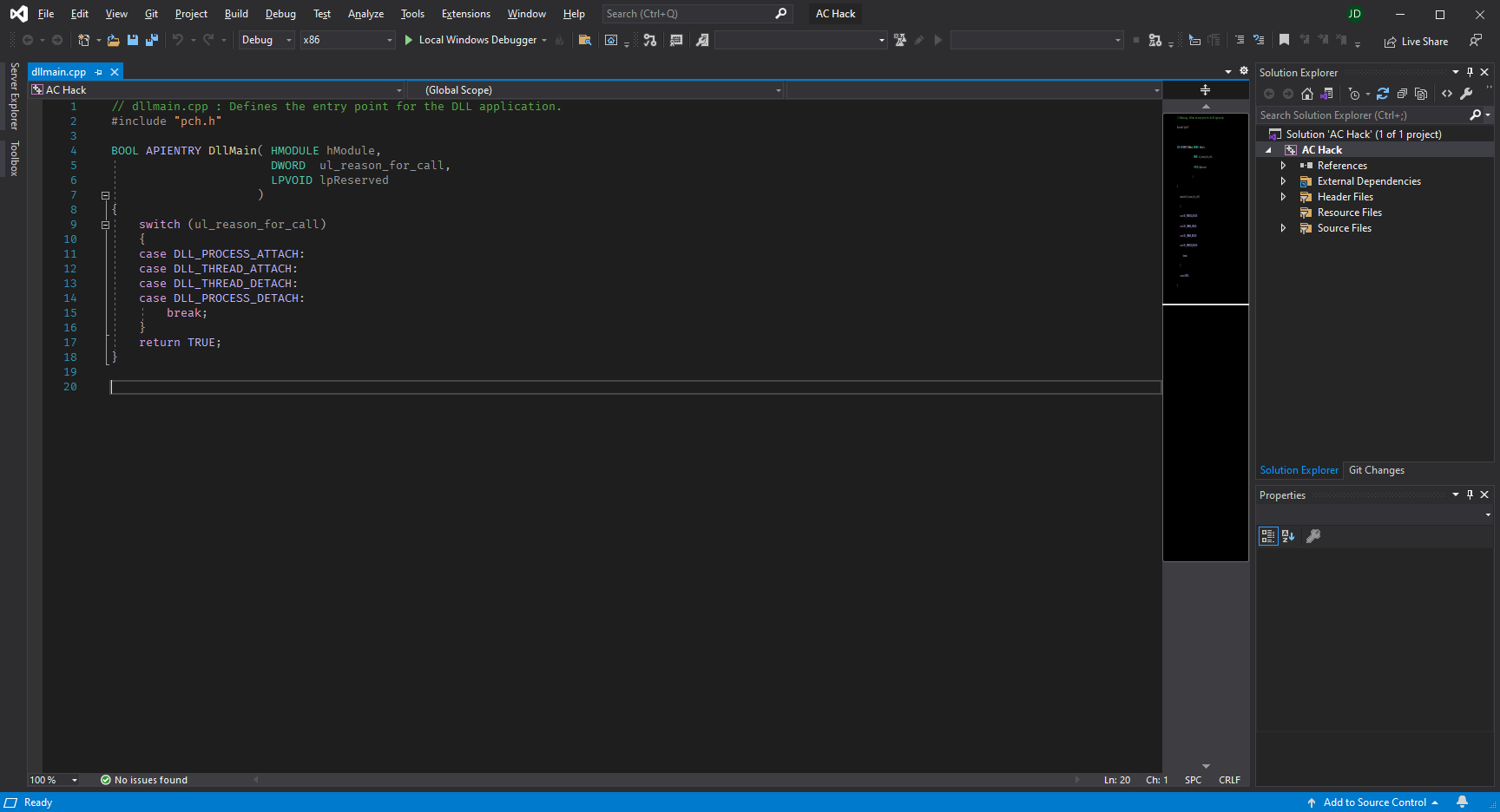This screenshot has width=1500, height=812.
Task: Open the x86 platform dropdown
Action: (347, 40)
